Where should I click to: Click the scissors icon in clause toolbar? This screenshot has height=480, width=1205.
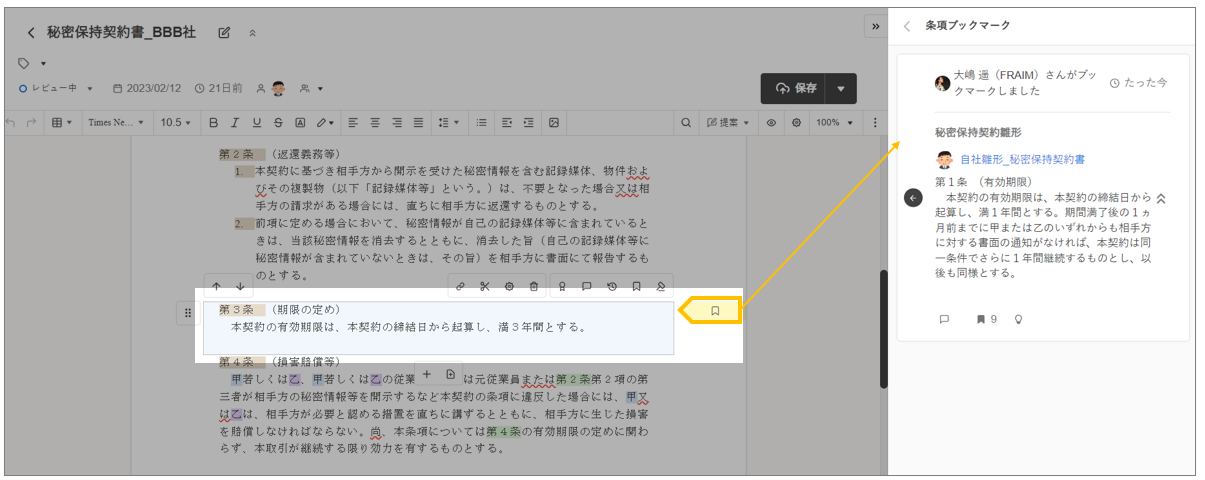[x=484, y=287]
